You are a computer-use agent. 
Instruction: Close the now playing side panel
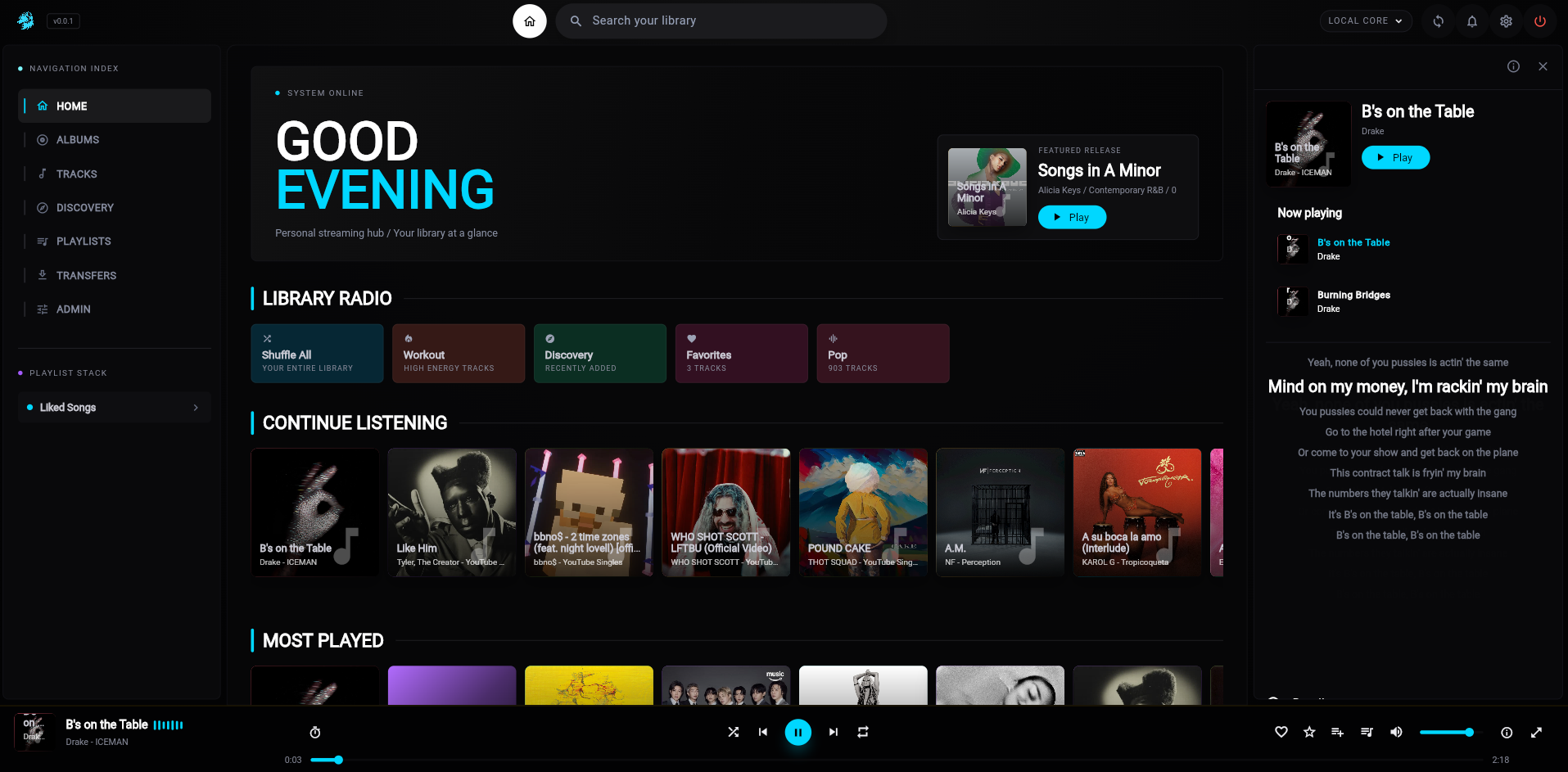[x=1543, y=66]
